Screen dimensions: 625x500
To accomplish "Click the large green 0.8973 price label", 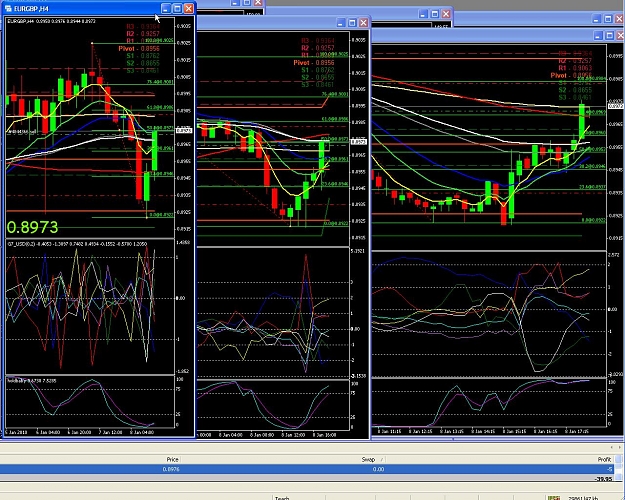I will click(x=33, y=227).
